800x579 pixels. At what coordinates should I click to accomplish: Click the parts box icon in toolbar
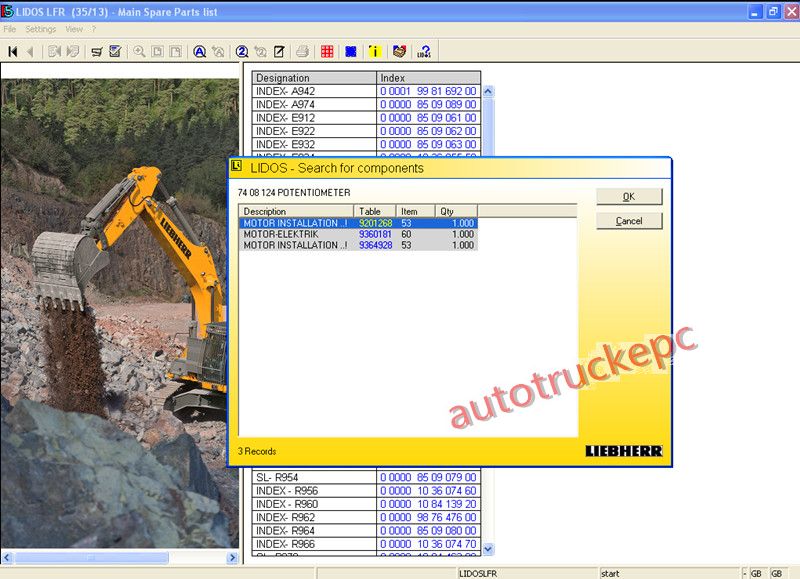pos(399,52)
